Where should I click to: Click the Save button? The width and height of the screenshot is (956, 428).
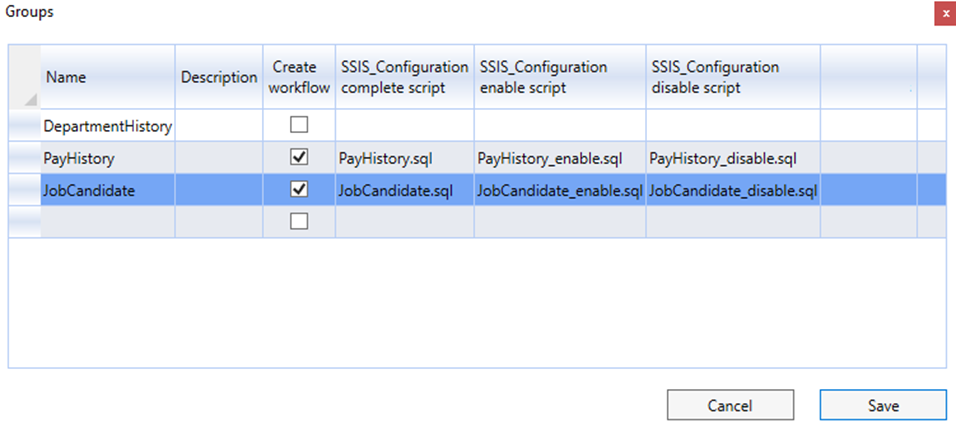pos(883,405)
